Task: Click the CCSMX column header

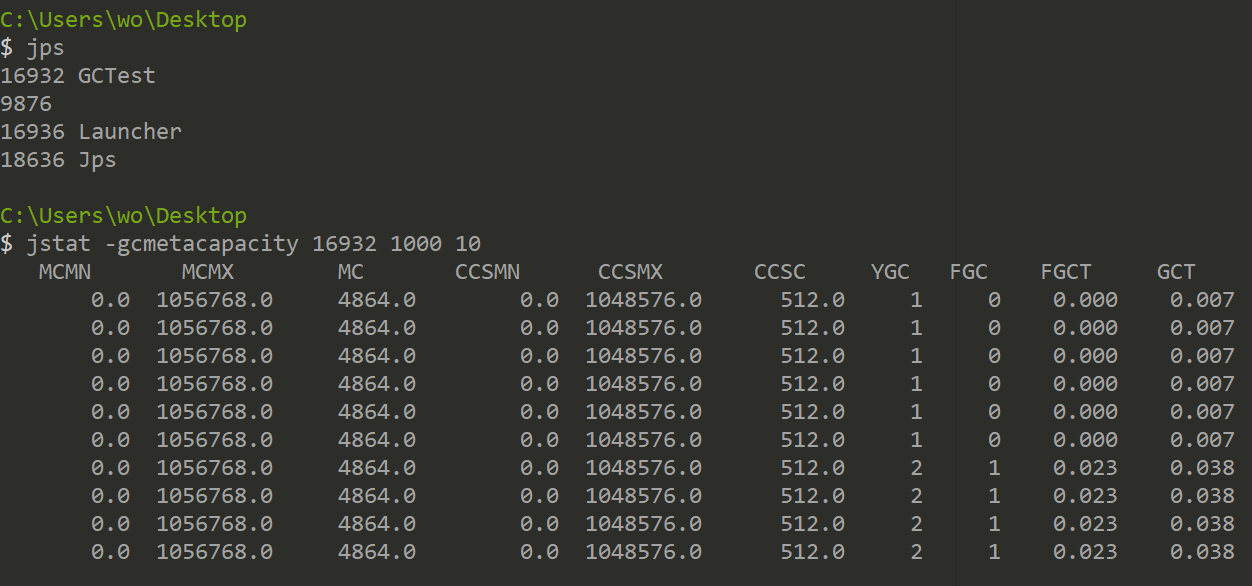Action: click(630, 272)
